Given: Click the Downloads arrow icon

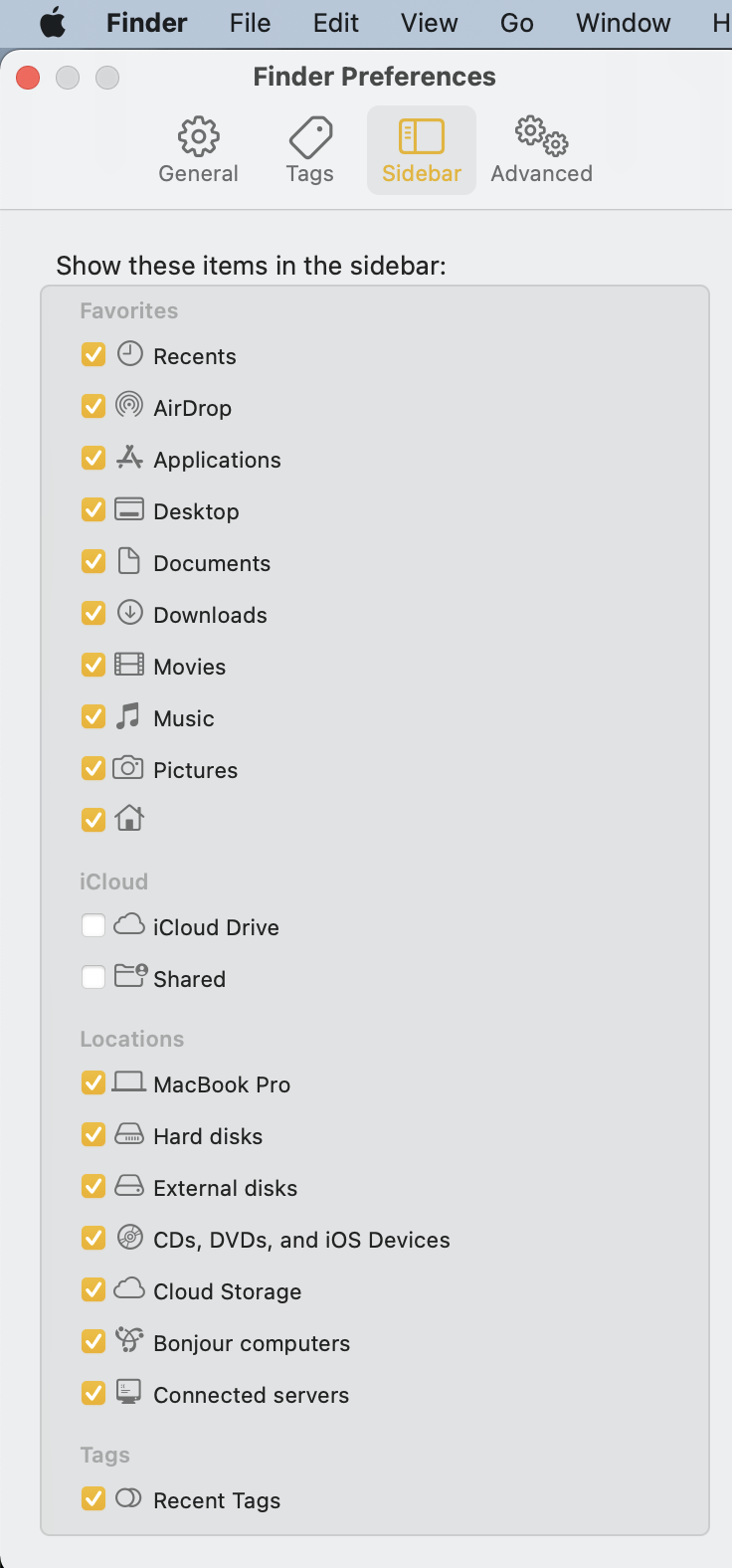Looking at the screenshot, I should click(129, 613).
